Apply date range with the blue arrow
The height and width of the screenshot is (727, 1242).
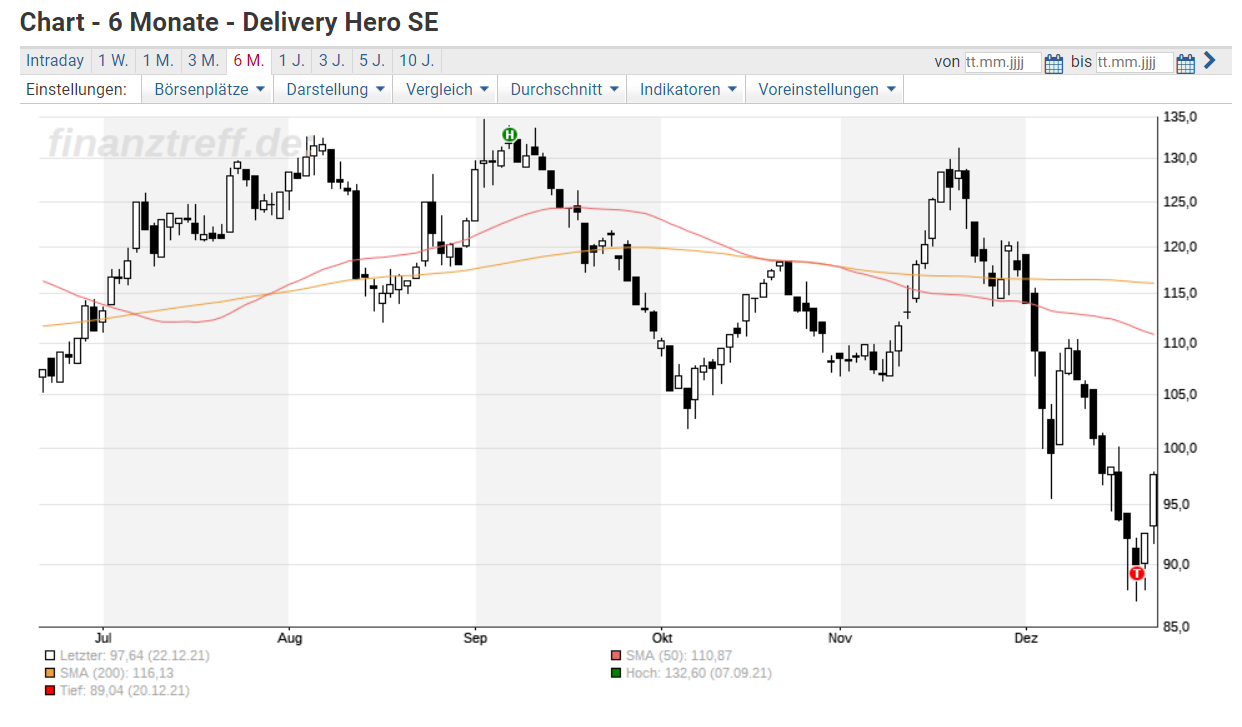1210,60
